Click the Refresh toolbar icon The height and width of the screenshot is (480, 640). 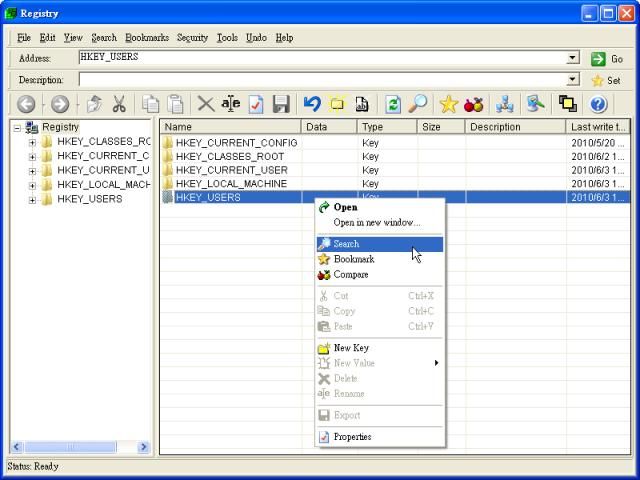[x=393, y=104]
